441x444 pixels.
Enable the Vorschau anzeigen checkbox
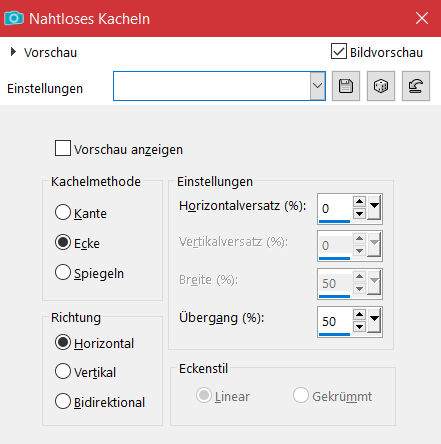pos(63,148)
